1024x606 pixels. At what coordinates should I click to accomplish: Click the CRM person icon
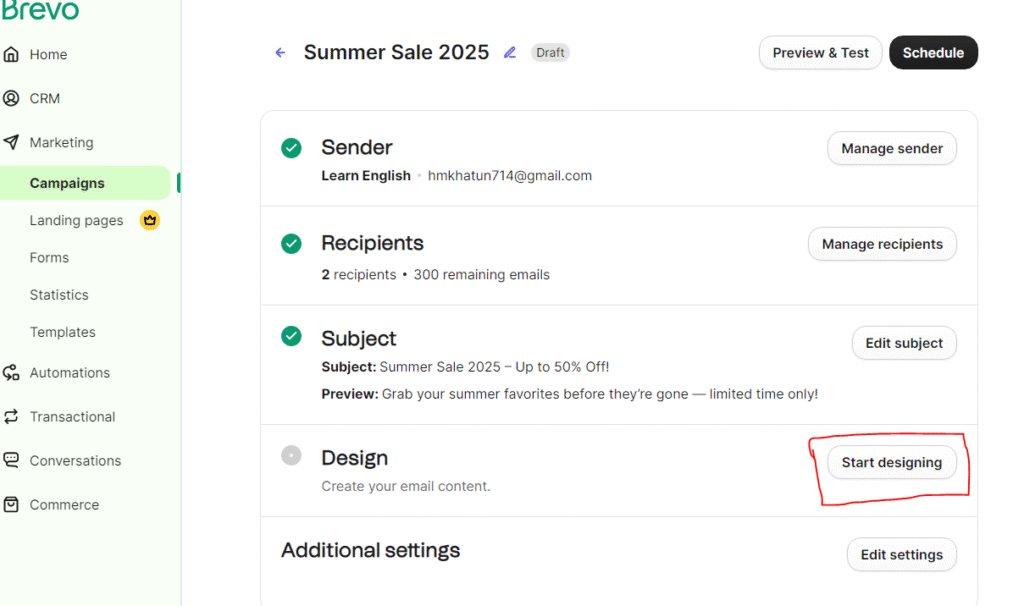[x=11, y=98]
